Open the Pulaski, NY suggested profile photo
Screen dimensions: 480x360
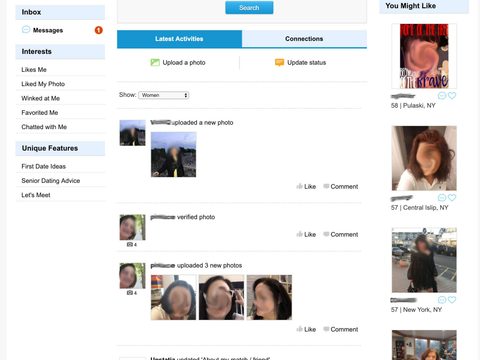pyautogui.click(x=424, y=56)
